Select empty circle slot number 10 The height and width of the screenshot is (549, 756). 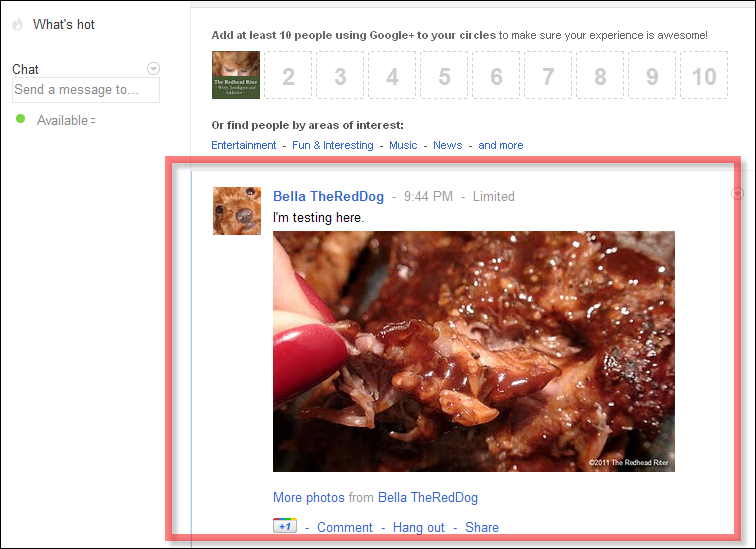tap(704, 76)
